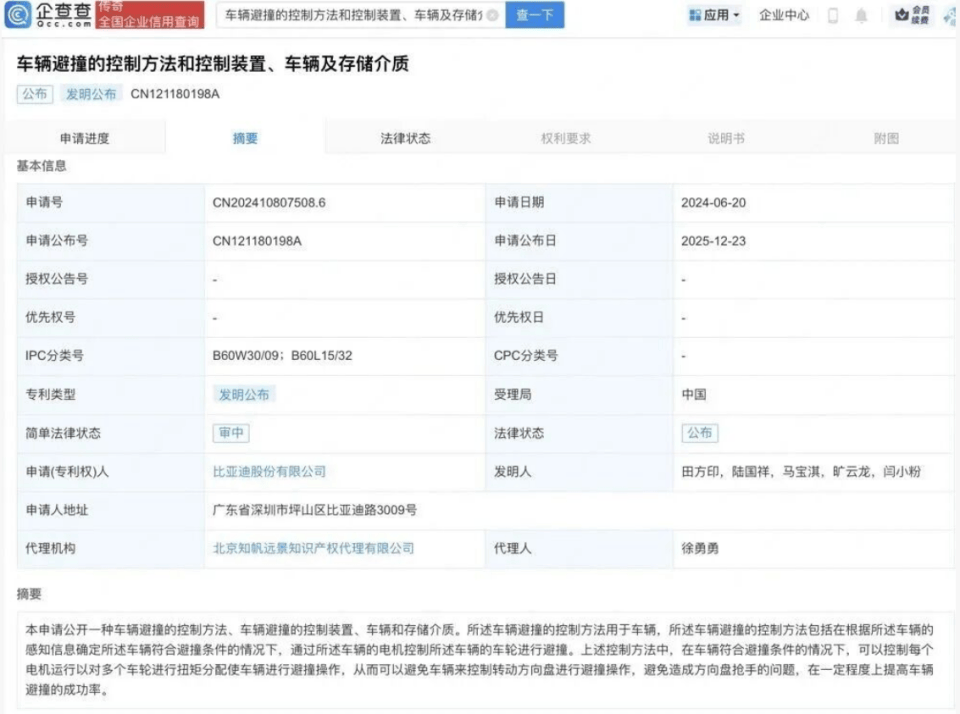Viewport: 960px width, 714px height.
Task: Open the notification bell icon
Action: click(861, 14)
